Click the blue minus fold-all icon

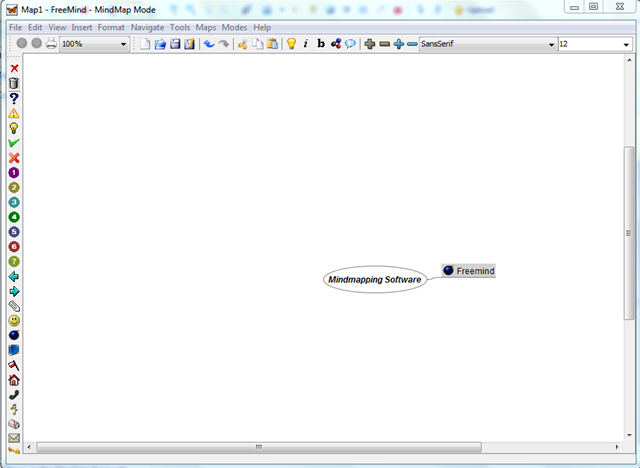(412, 44)
